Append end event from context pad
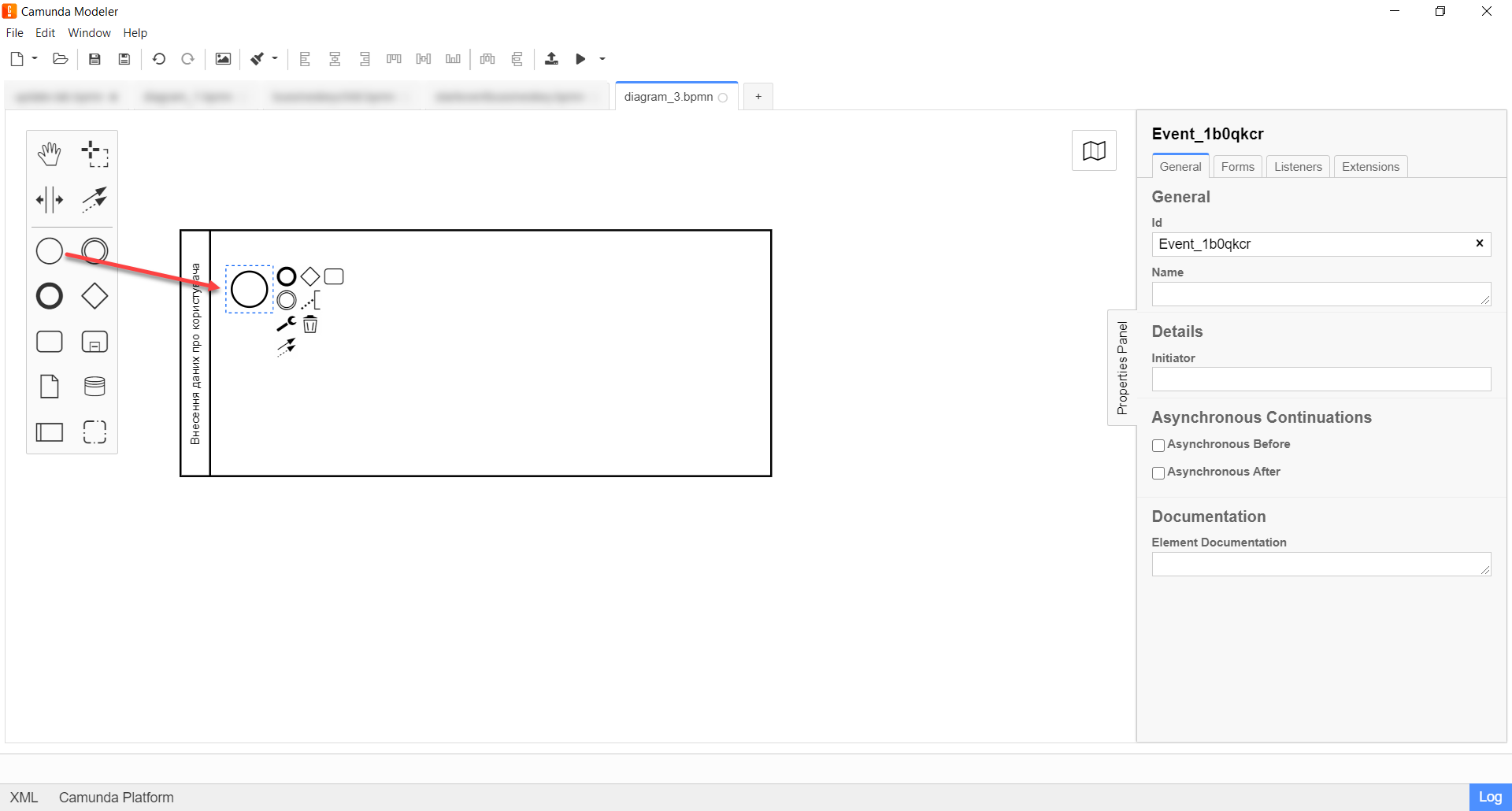Viewport: 1512px width, 811px height. pos(287,276)
